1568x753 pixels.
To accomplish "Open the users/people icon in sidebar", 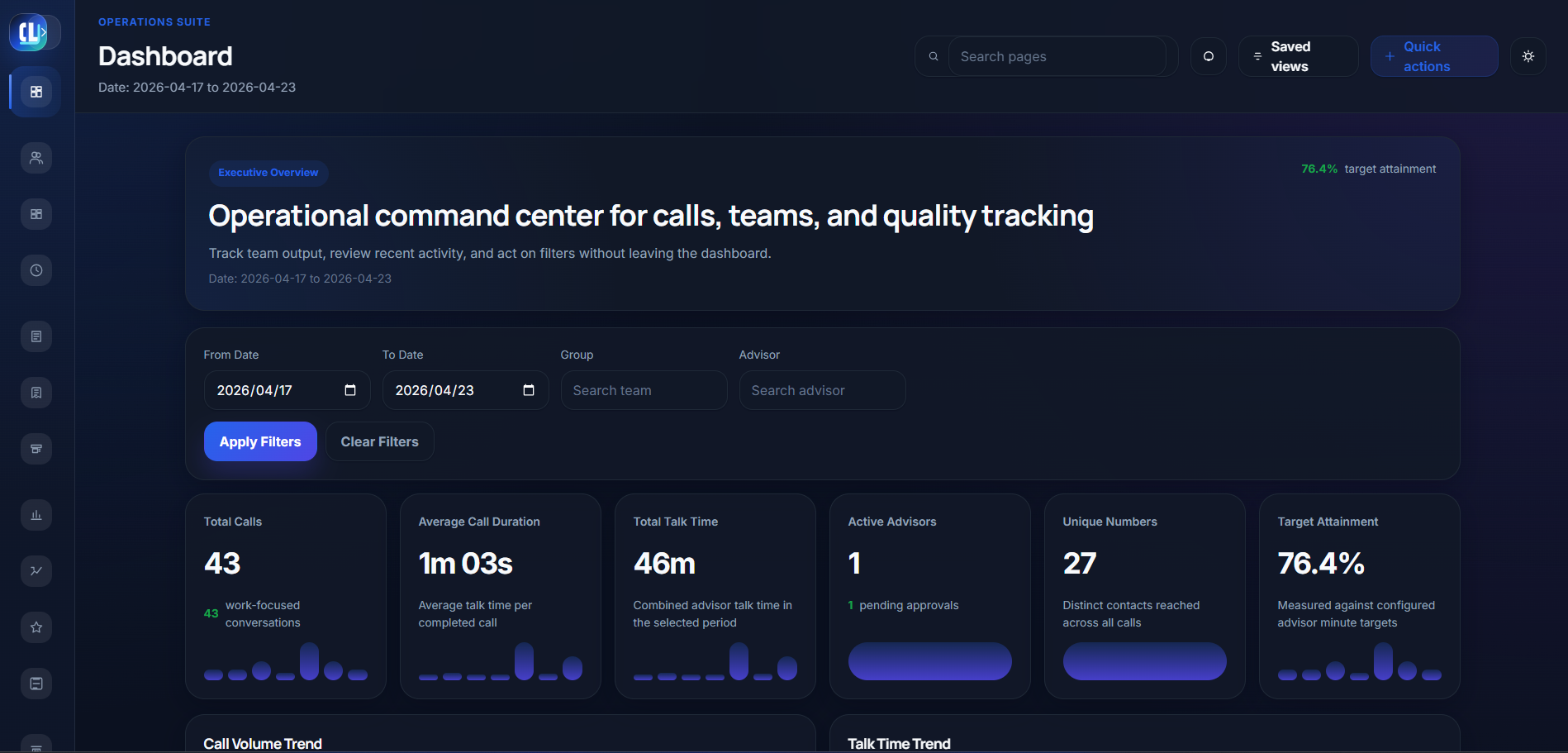I will pyautogui.click(x=36, y=158).
